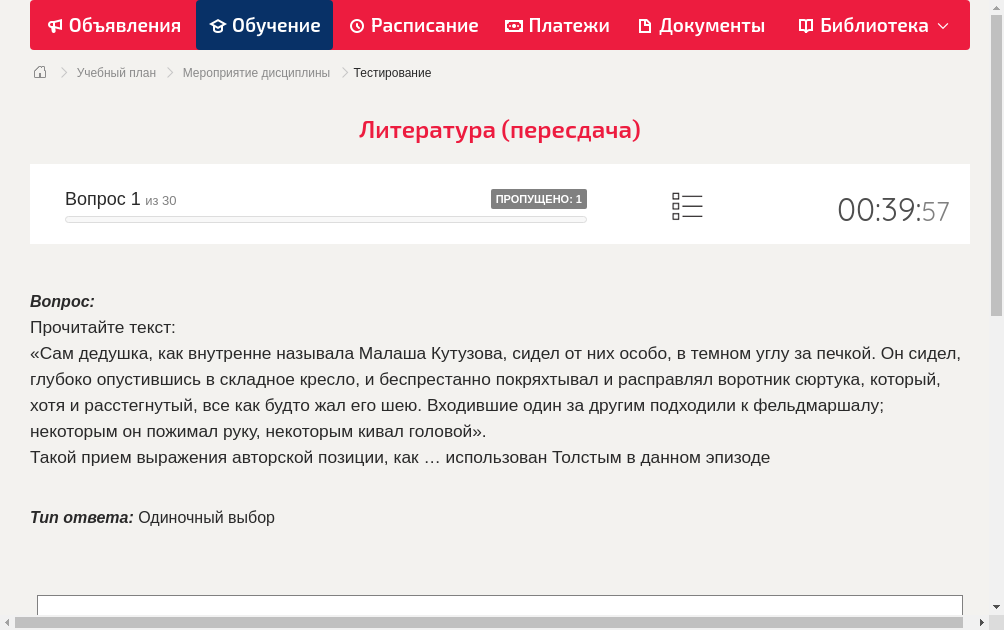This screenshot has height=630, width=1004.
Task: Select the graduation cap icon on Обучение
Action: [x=220, y=25]
